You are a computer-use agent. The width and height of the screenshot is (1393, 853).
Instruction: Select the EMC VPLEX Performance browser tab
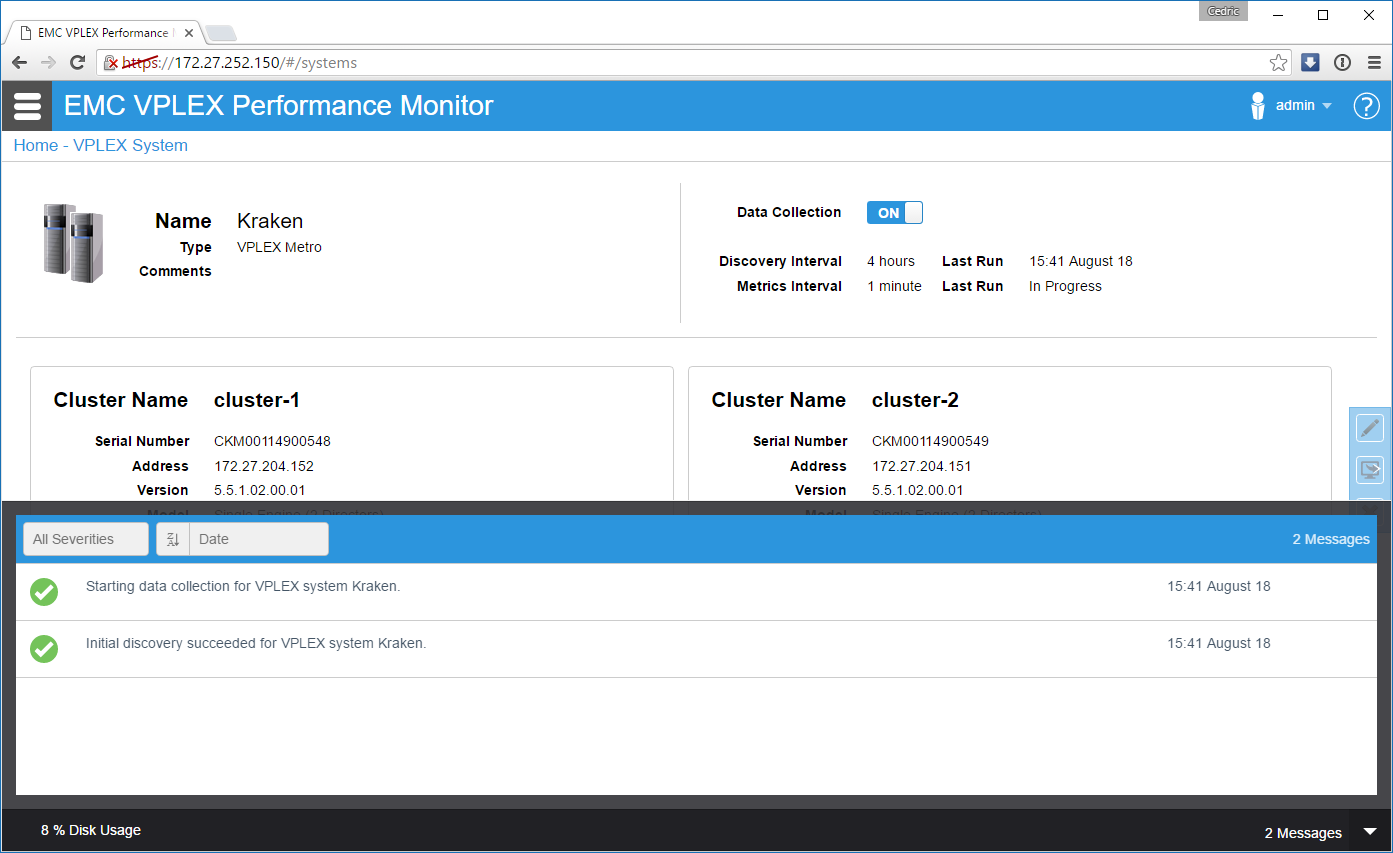[102, 33]
